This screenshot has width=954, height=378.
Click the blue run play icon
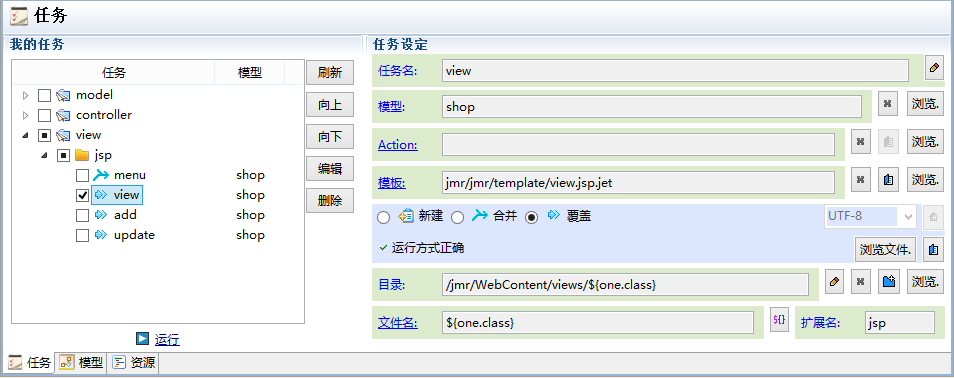click(x=142, y=339)
